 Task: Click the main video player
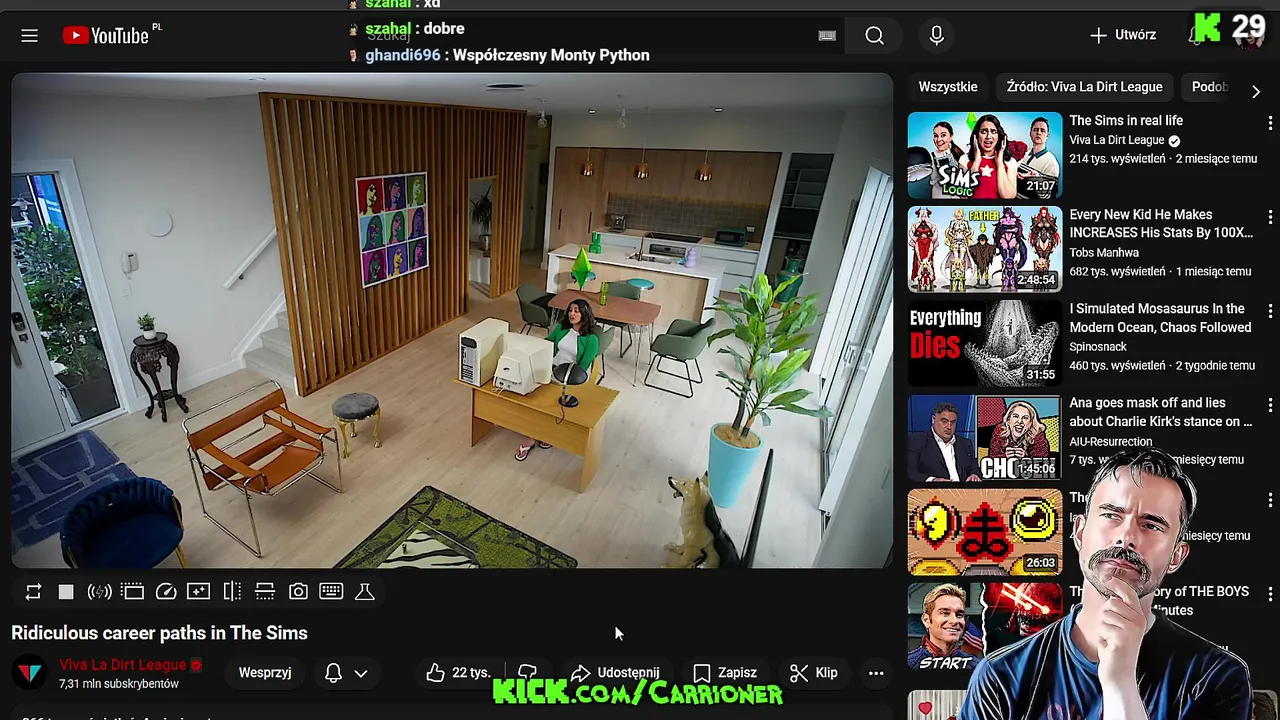point(452,320)
